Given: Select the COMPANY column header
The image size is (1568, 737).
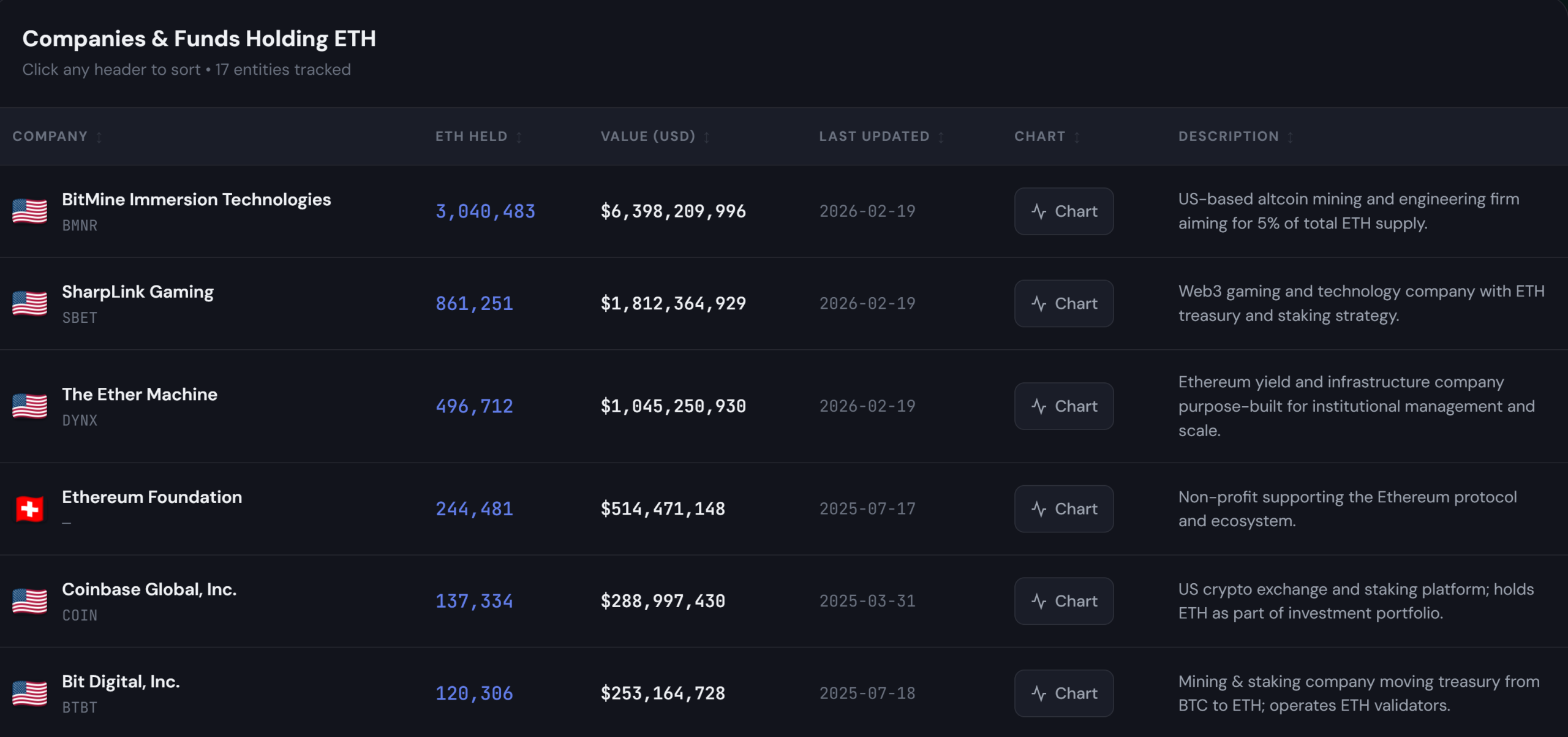Looking at the screenshot, I should pos(50,136).
